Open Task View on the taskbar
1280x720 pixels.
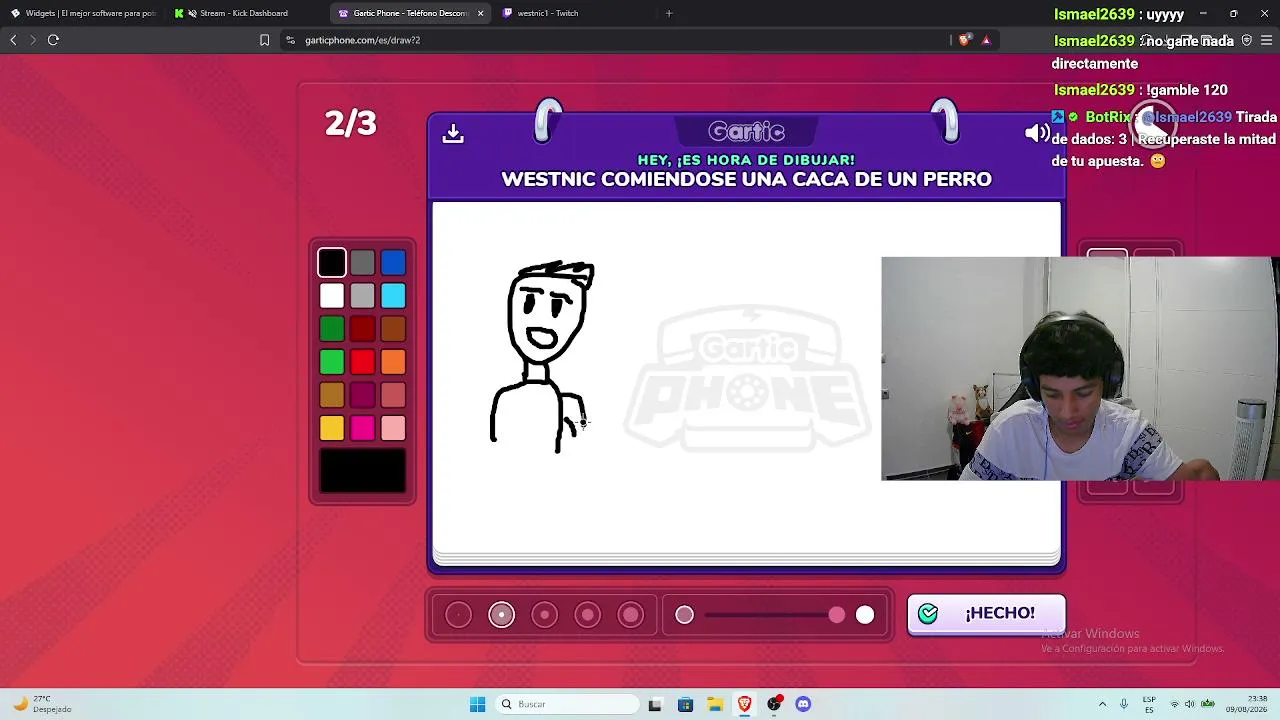coord(655,704)
